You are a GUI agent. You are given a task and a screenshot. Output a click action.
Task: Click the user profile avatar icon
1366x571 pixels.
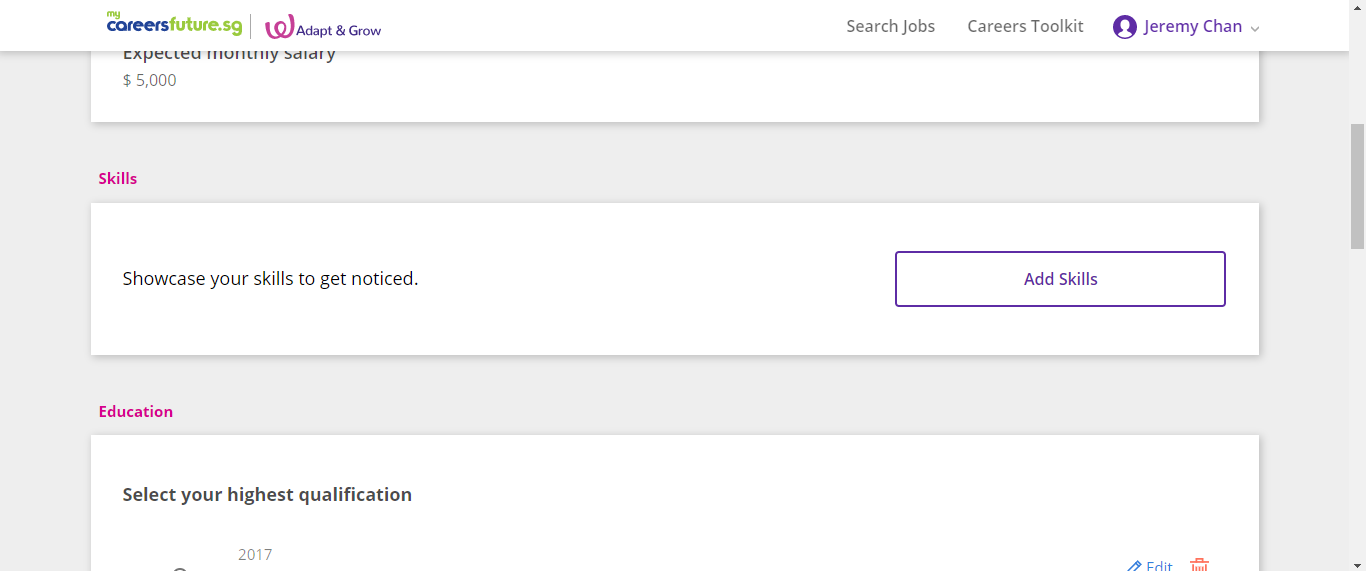[x=1124, y=27]
